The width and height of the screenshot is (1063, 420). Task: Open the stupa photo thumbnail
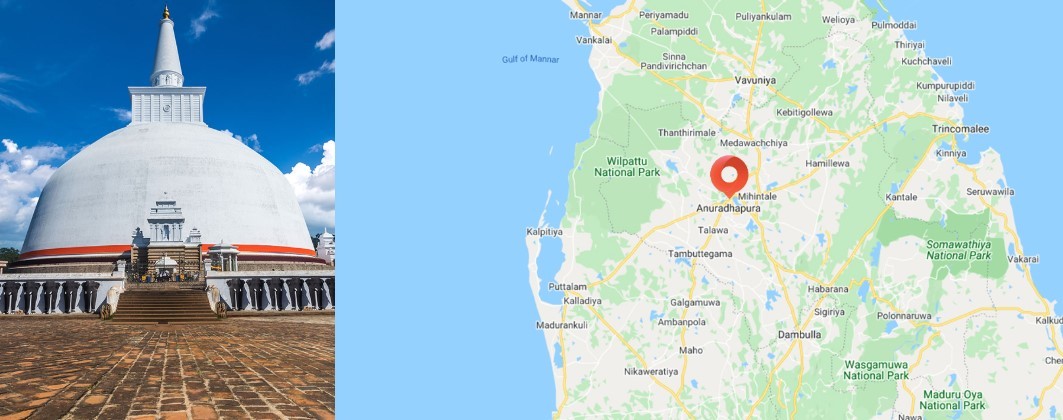click(x=167, y=210)
